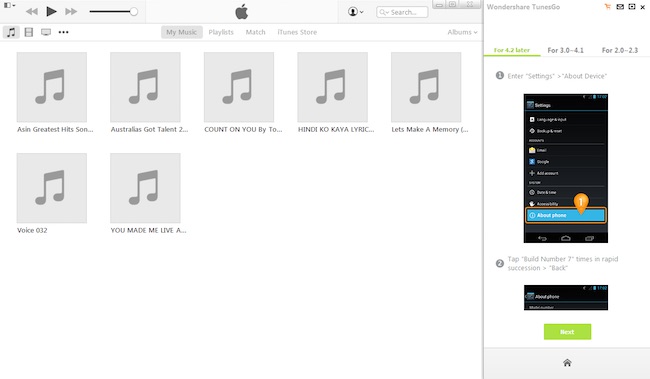Click the fast forward next track button
This screenshot has height=379, width=650.
(71, 12)
